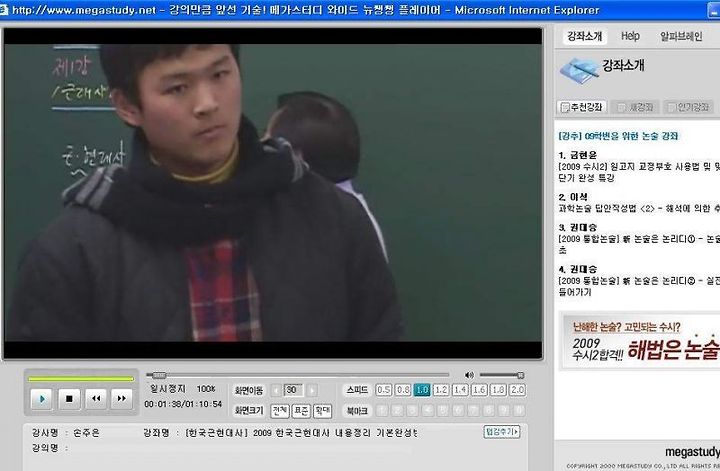Select the 새강좌 sub-tab
This screenshot has width=720, height=471.
coord(636,107)
